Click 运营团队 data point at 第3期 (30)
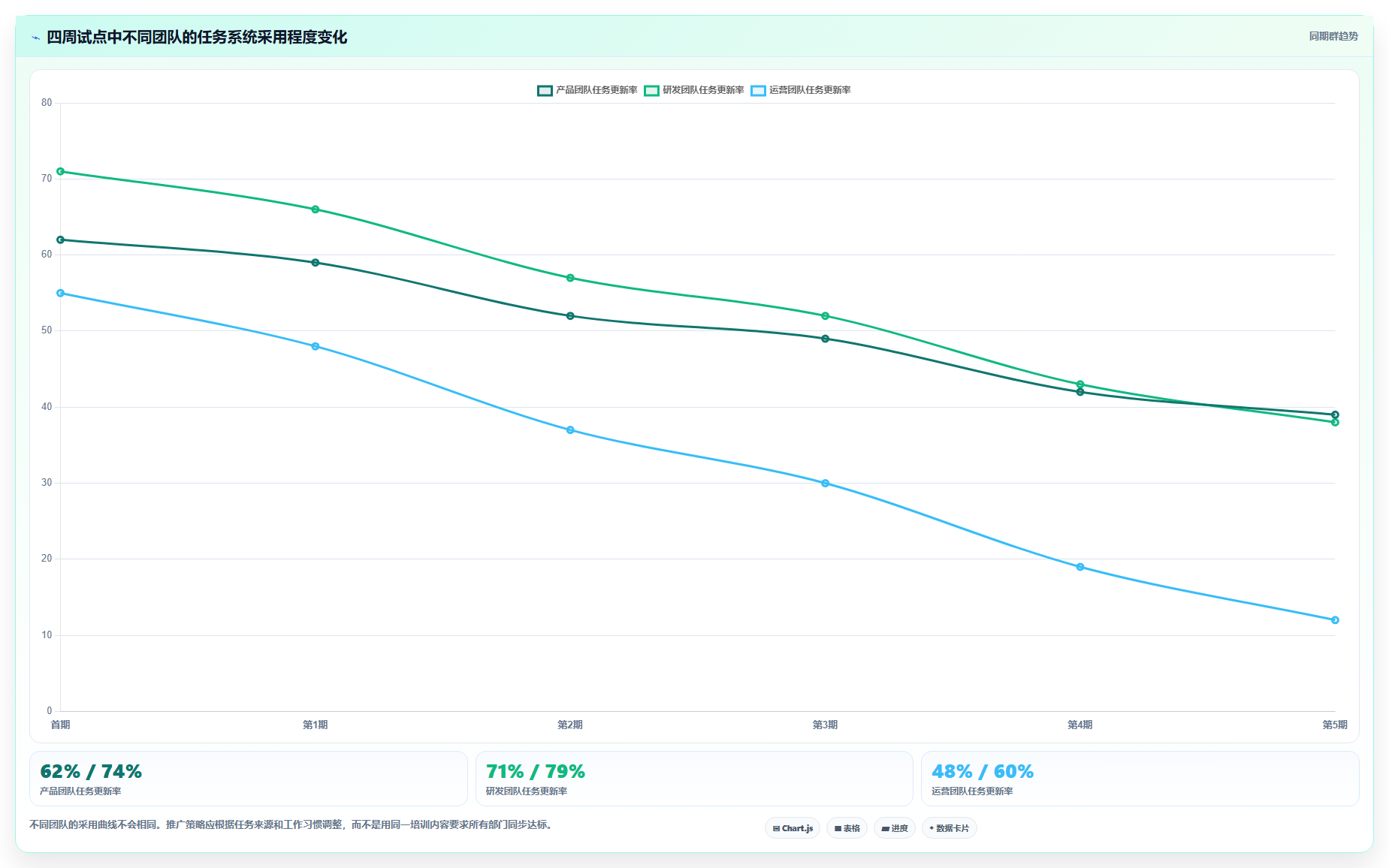Screen dimensions: 1389x868 point(825,484)
